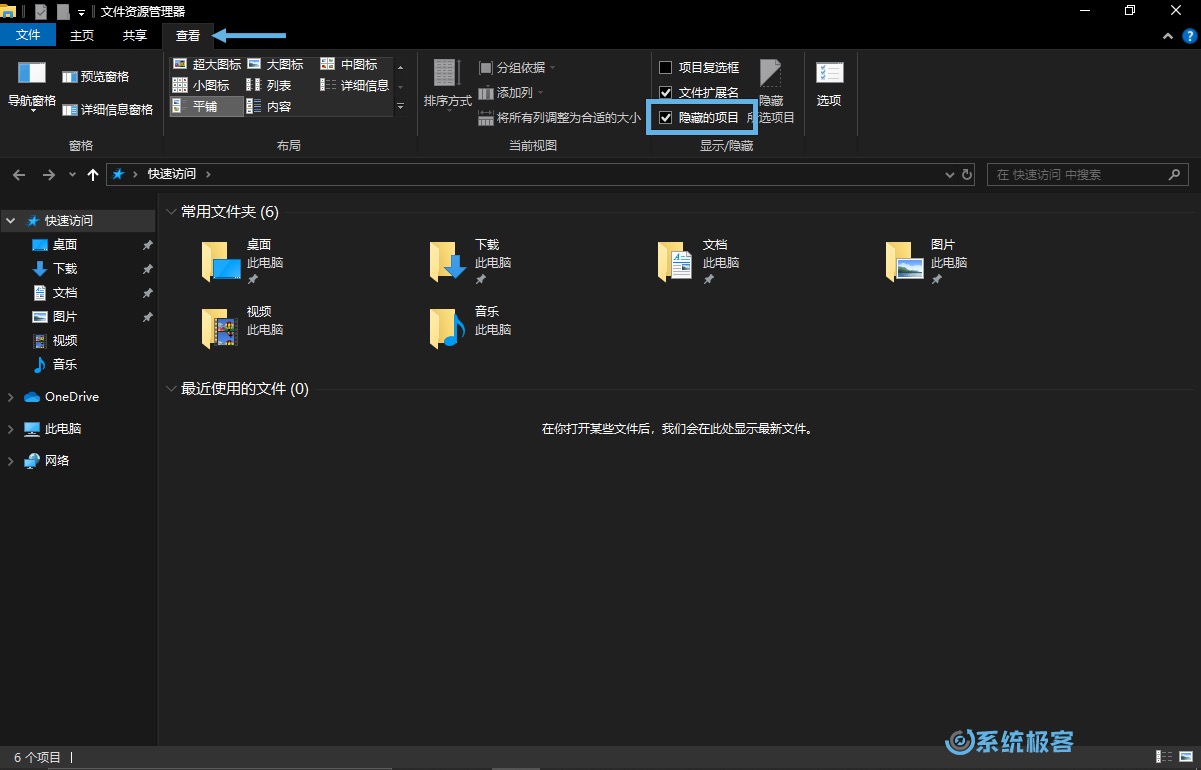This screenshot has width=1201, height=770.
Task: Go up one folder level
Action: click(93, 174)
